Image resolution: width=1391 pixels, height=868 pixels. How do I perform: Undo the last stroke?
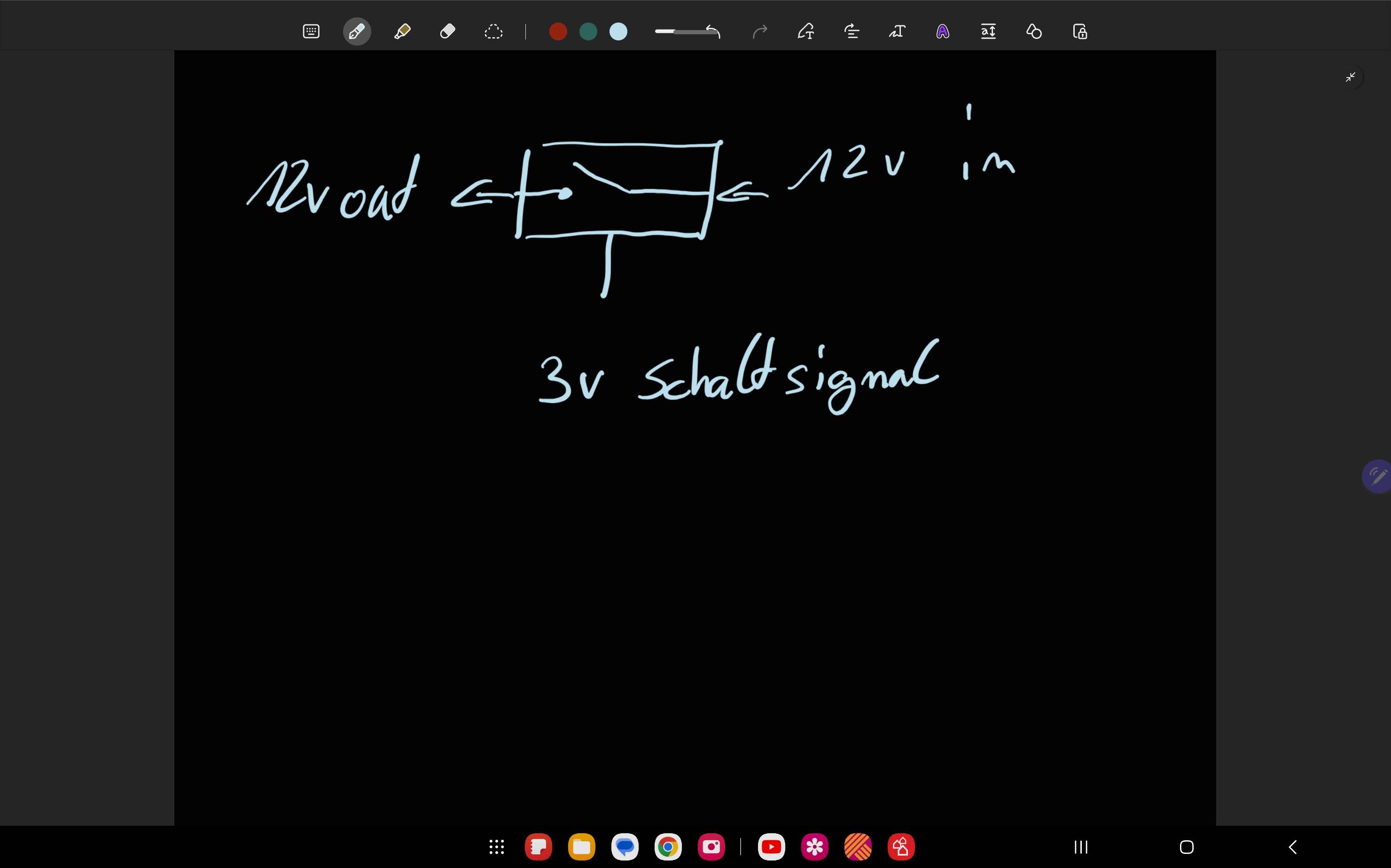click(x=713, y=31)
